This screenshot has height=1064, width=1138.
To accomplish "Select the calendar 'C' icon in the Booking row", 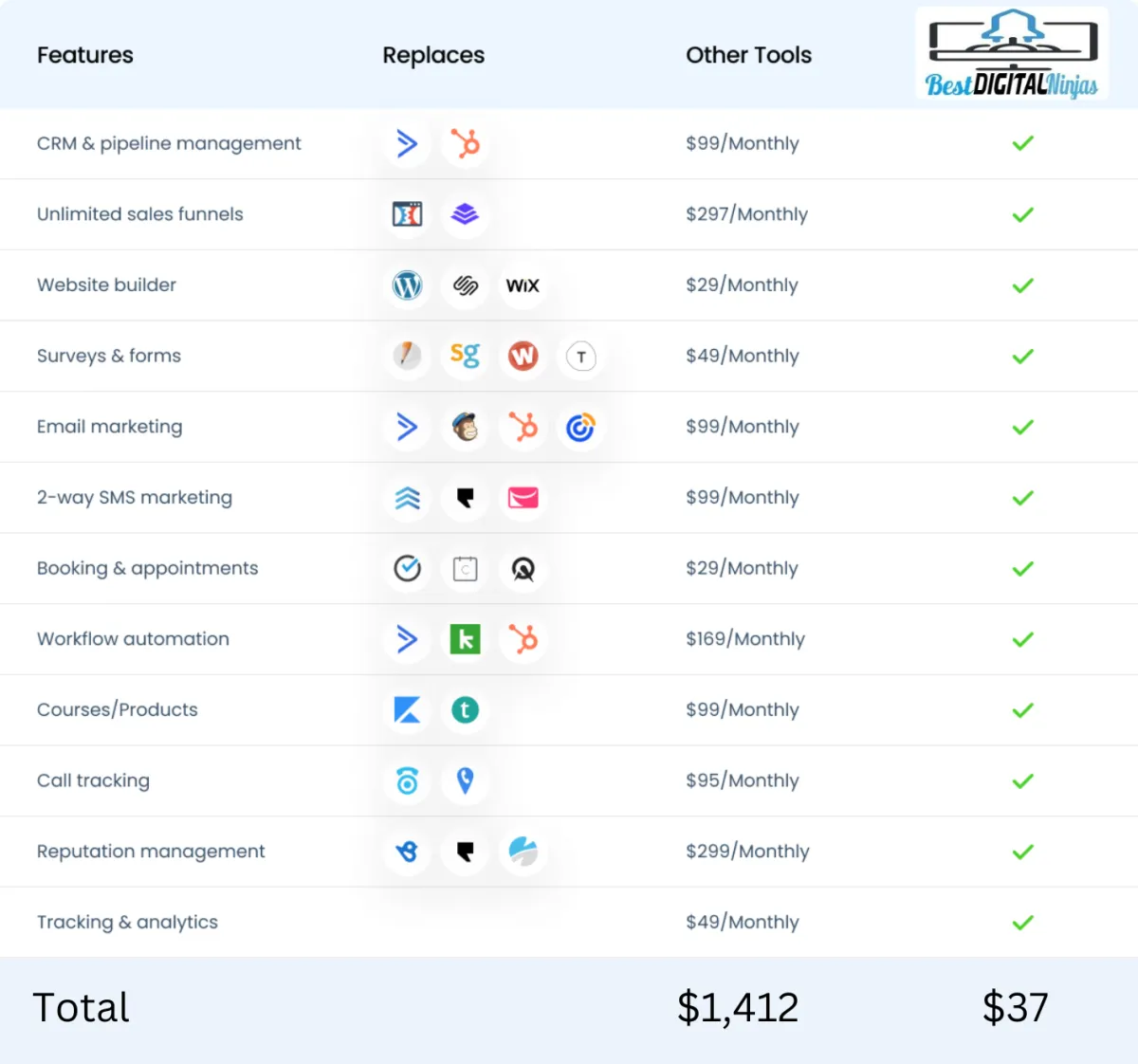I will [x=465, y=568].
